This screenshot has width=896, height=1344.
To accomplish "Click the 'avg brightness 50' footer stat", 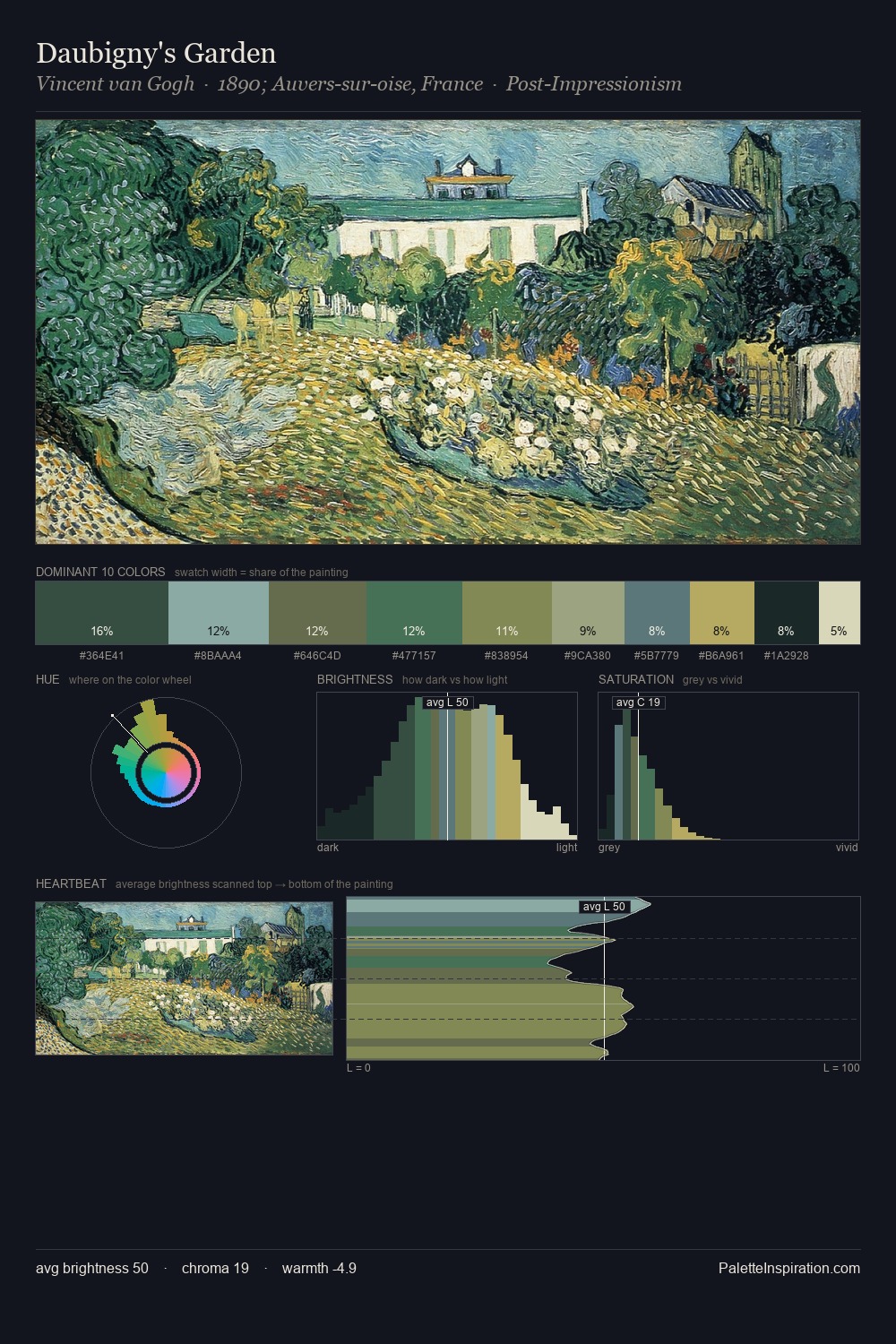I will point(92,1268).
